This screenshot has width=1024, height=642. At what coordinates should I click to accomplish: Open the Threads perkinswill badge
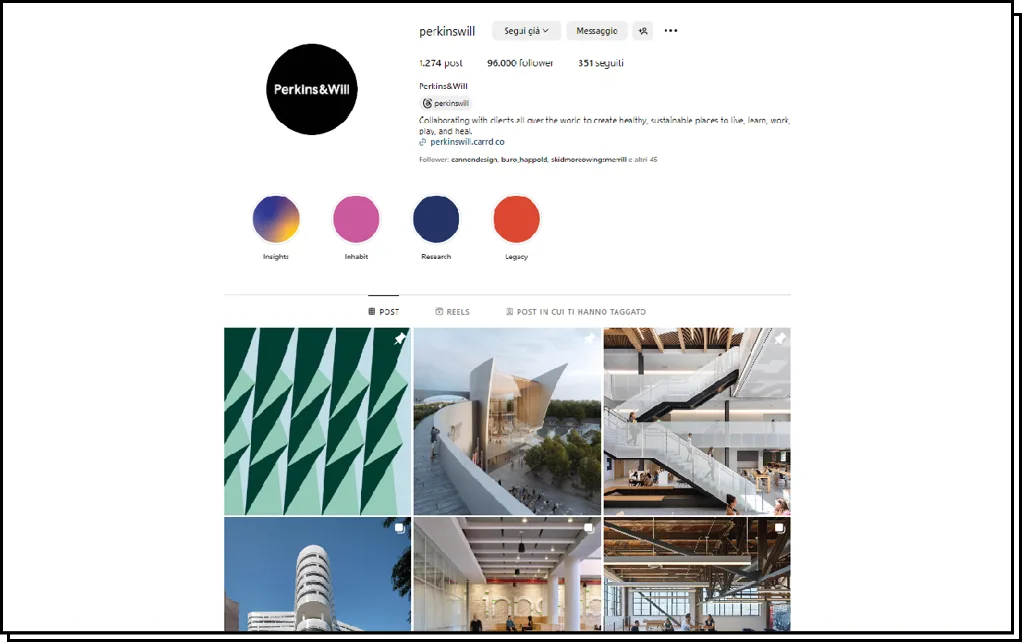point(445,103)
